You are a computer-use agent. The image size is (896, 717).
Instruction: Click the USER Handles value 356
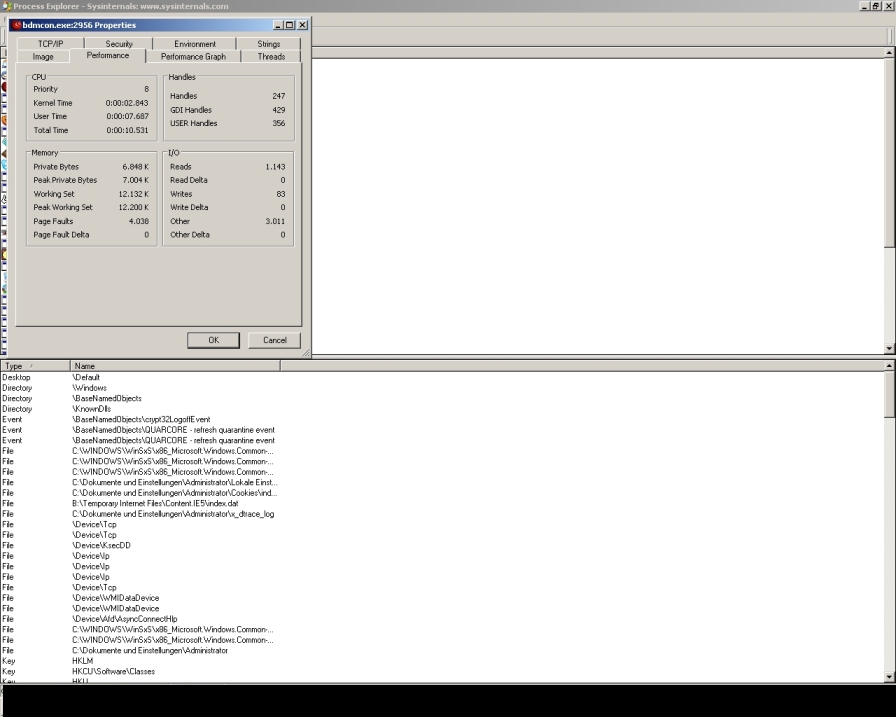(279, 123)
